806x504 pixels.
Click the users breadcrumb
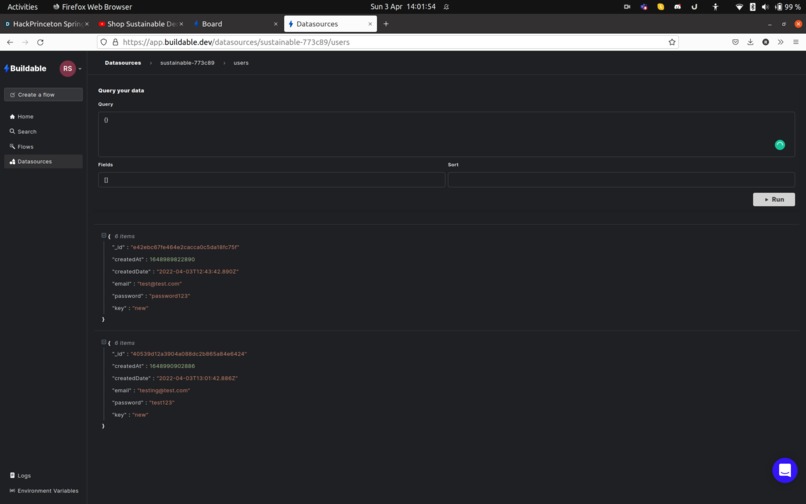[241, 63]
